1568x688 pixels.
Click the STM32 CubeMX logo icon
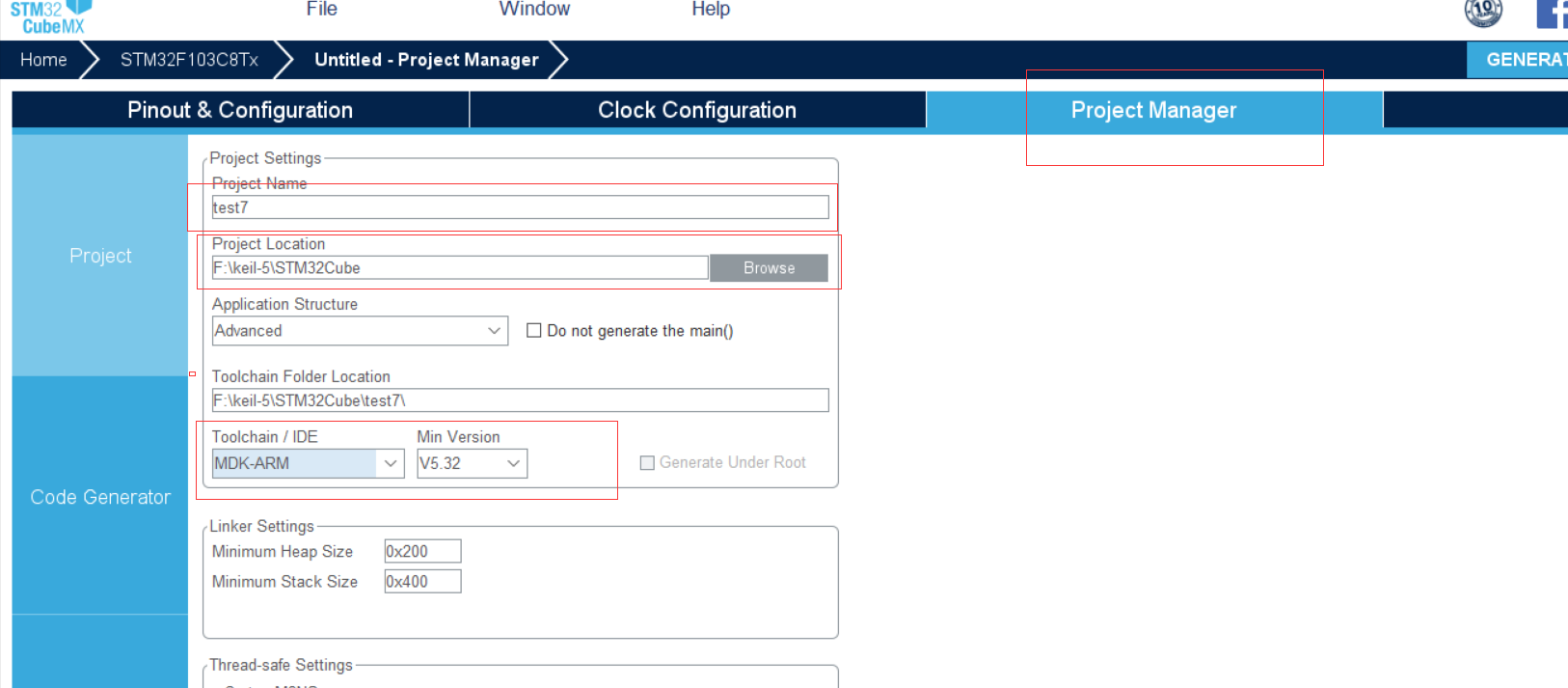click(x=50, y=17)
